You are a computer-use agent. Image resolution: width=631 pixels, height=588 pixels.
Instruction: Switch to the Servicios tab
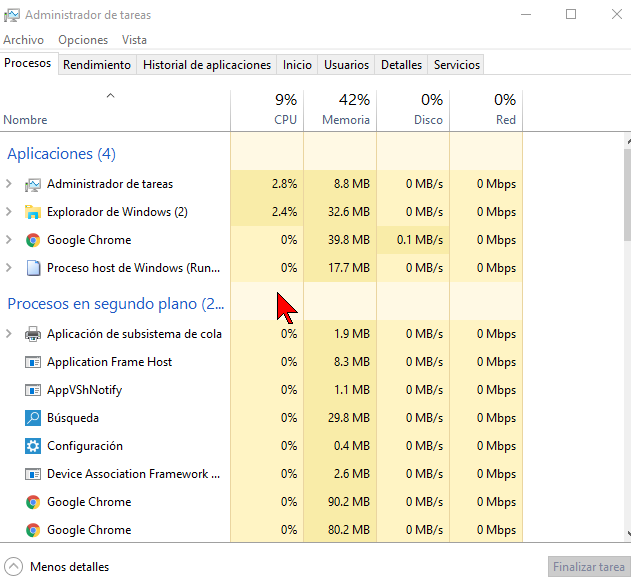coord(457,65)
